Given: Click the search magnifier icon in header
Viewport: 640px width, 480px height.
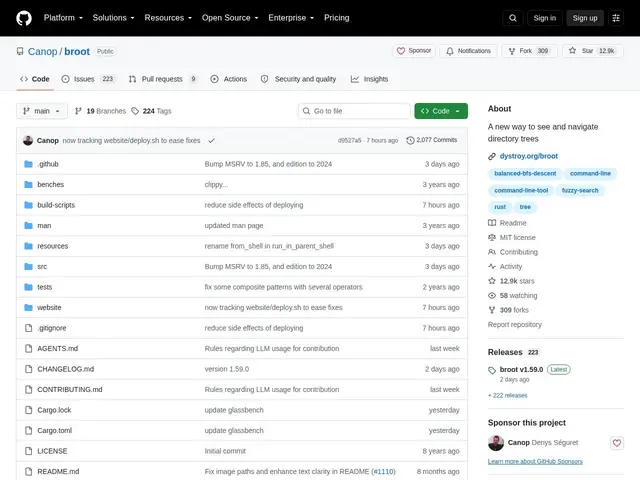Looking at the screenshot, I should coord(513,18).
